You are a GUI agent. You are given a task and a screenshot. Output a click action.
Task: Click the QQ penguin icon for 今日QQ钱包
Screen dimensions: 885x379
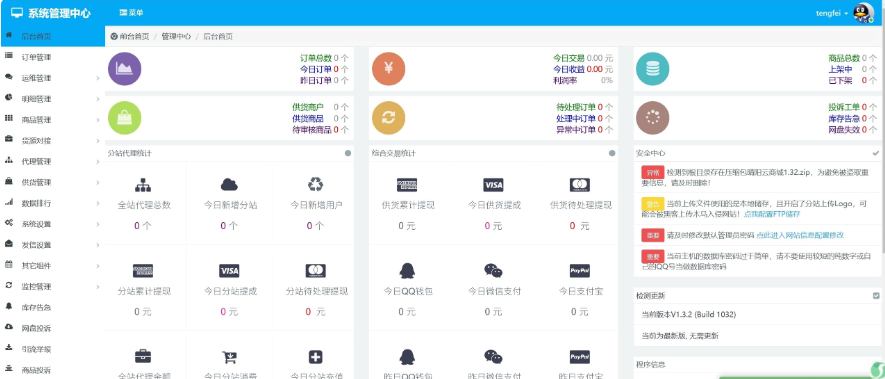click(407, 271)
